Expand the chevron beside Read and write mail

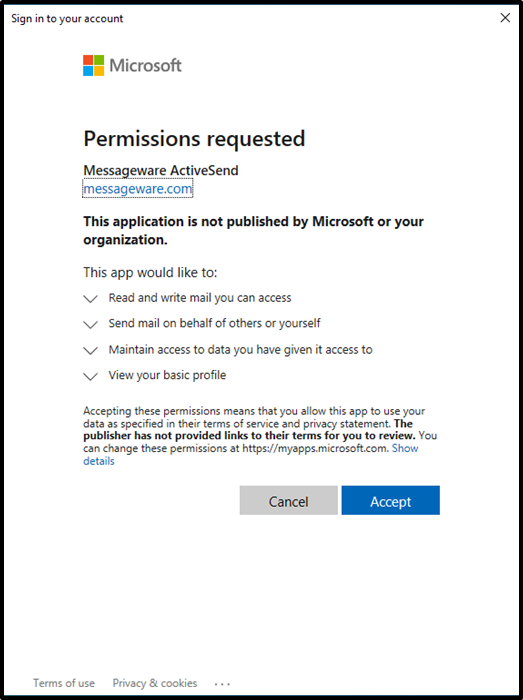coord(91,299)
